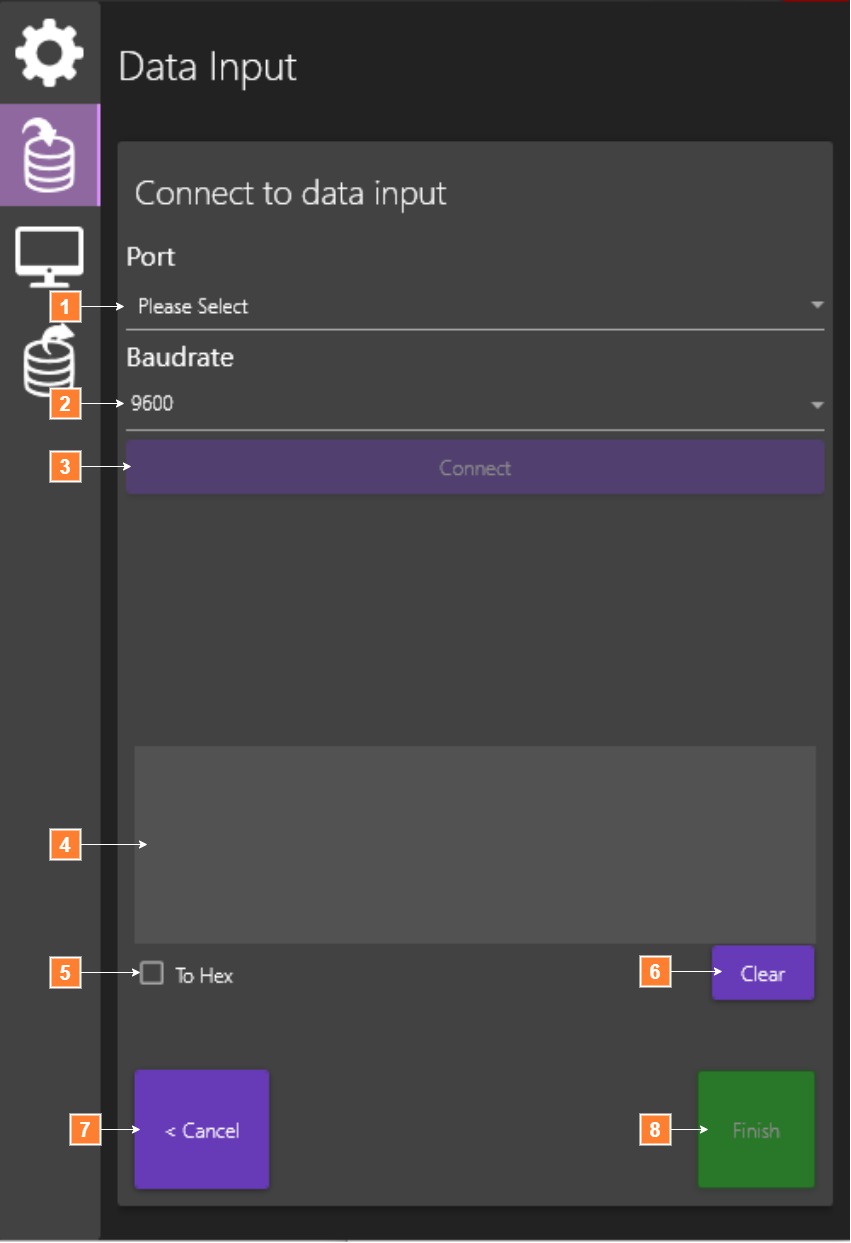
Task: Open the settings gear in the sidebar
Action: click(x=49, y=52)
